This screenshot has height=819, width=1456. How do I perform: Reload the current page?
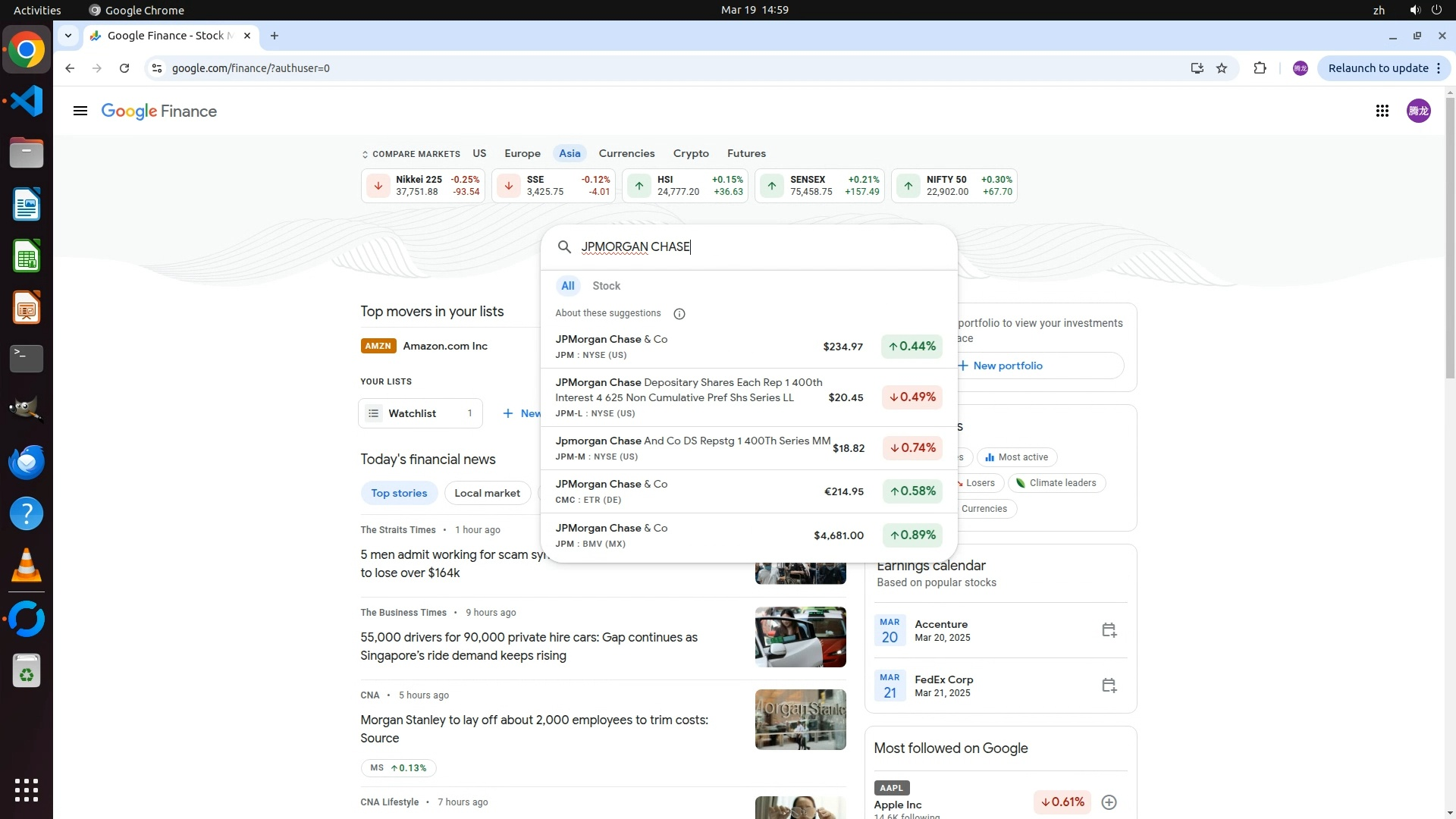pos(124,68)
